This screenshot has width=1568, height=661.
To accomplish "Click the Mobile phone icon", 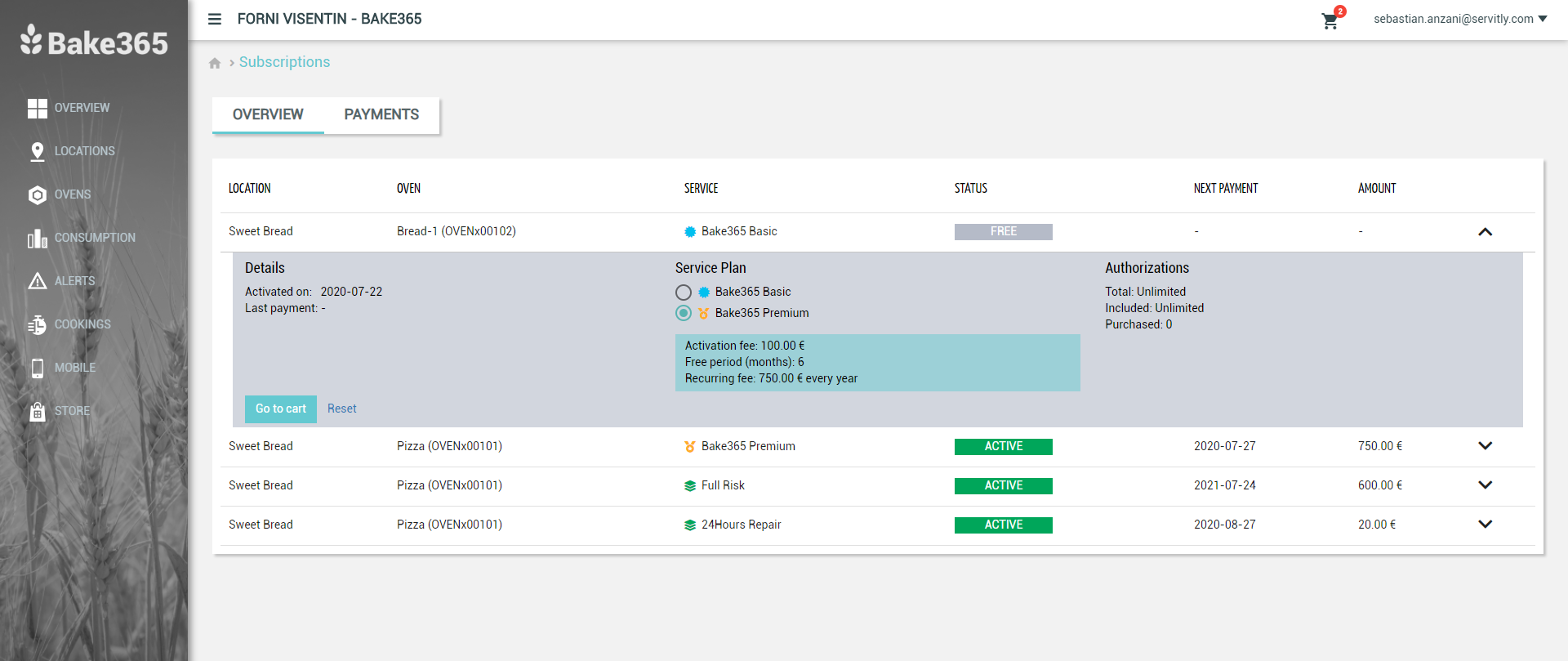I will click(38, 368).
